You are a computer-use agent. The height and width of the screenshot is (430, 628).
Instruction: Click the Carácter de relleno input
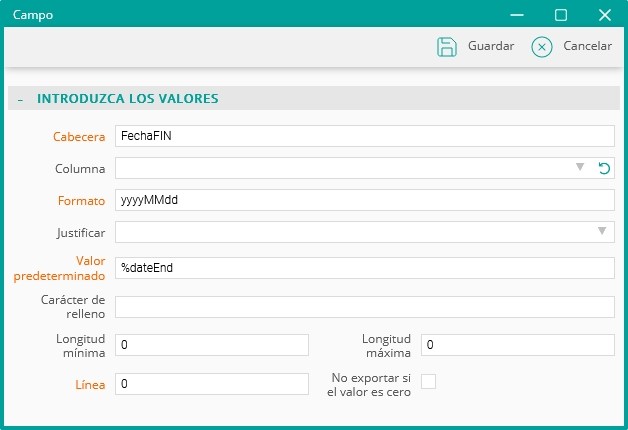(x=364, y=307)
